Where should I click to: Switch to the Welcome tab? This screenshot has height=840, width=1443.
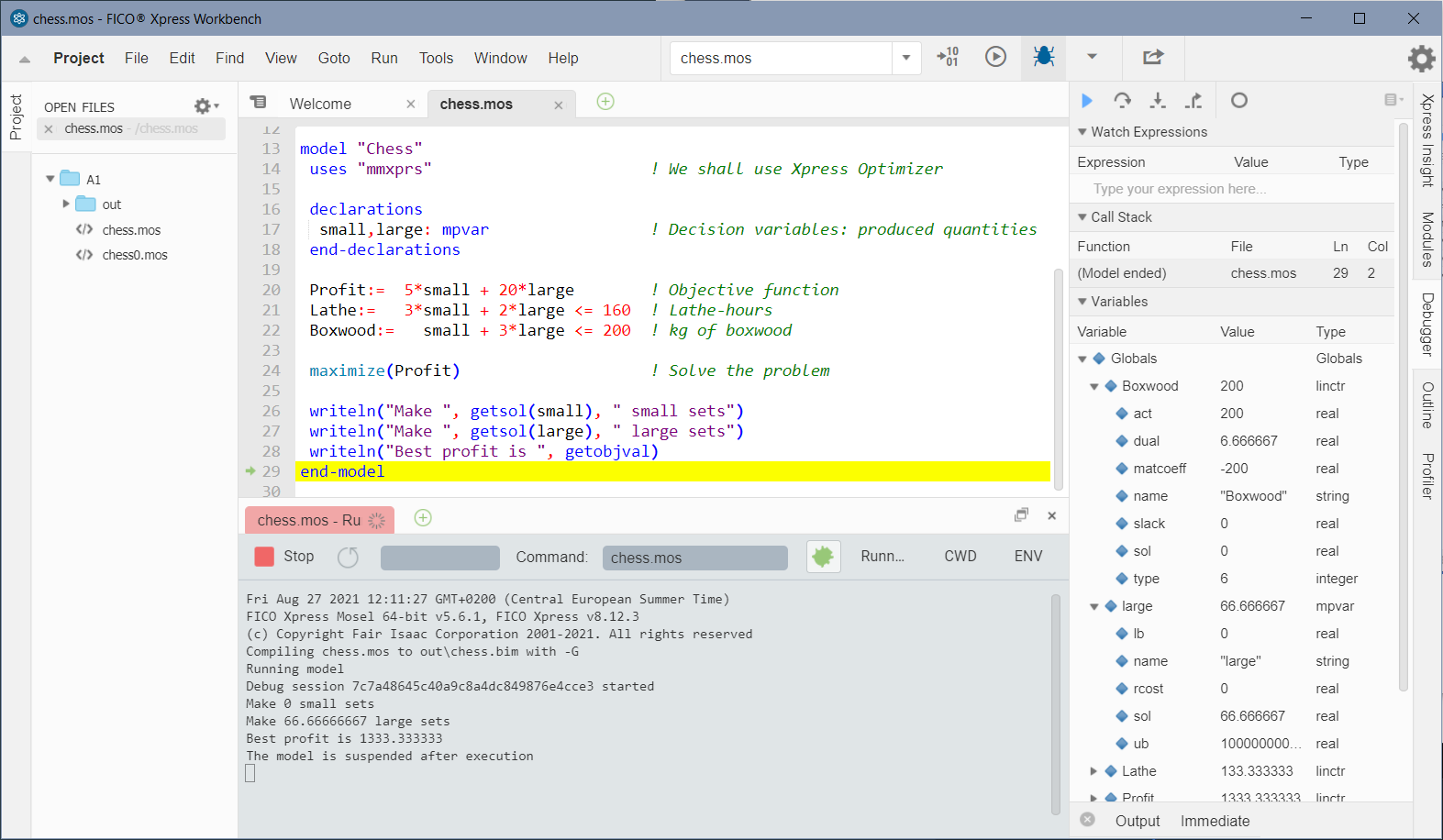pos(320,105)
